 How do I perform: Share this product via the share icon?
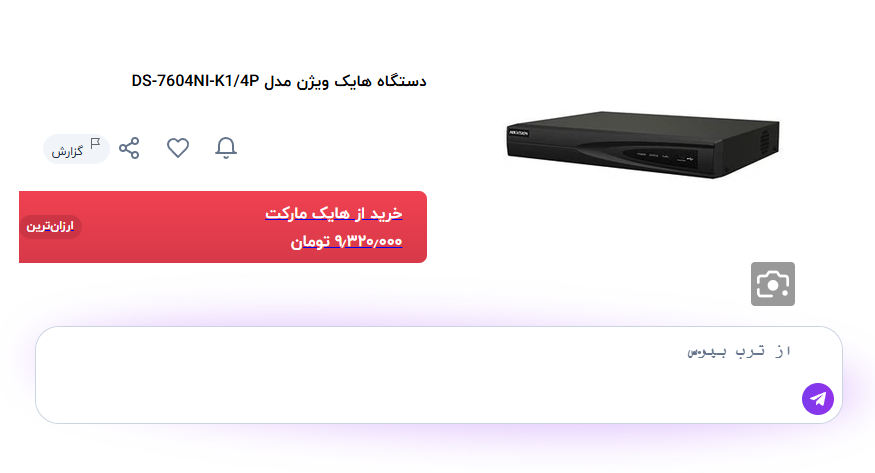(x=129, y=148)
